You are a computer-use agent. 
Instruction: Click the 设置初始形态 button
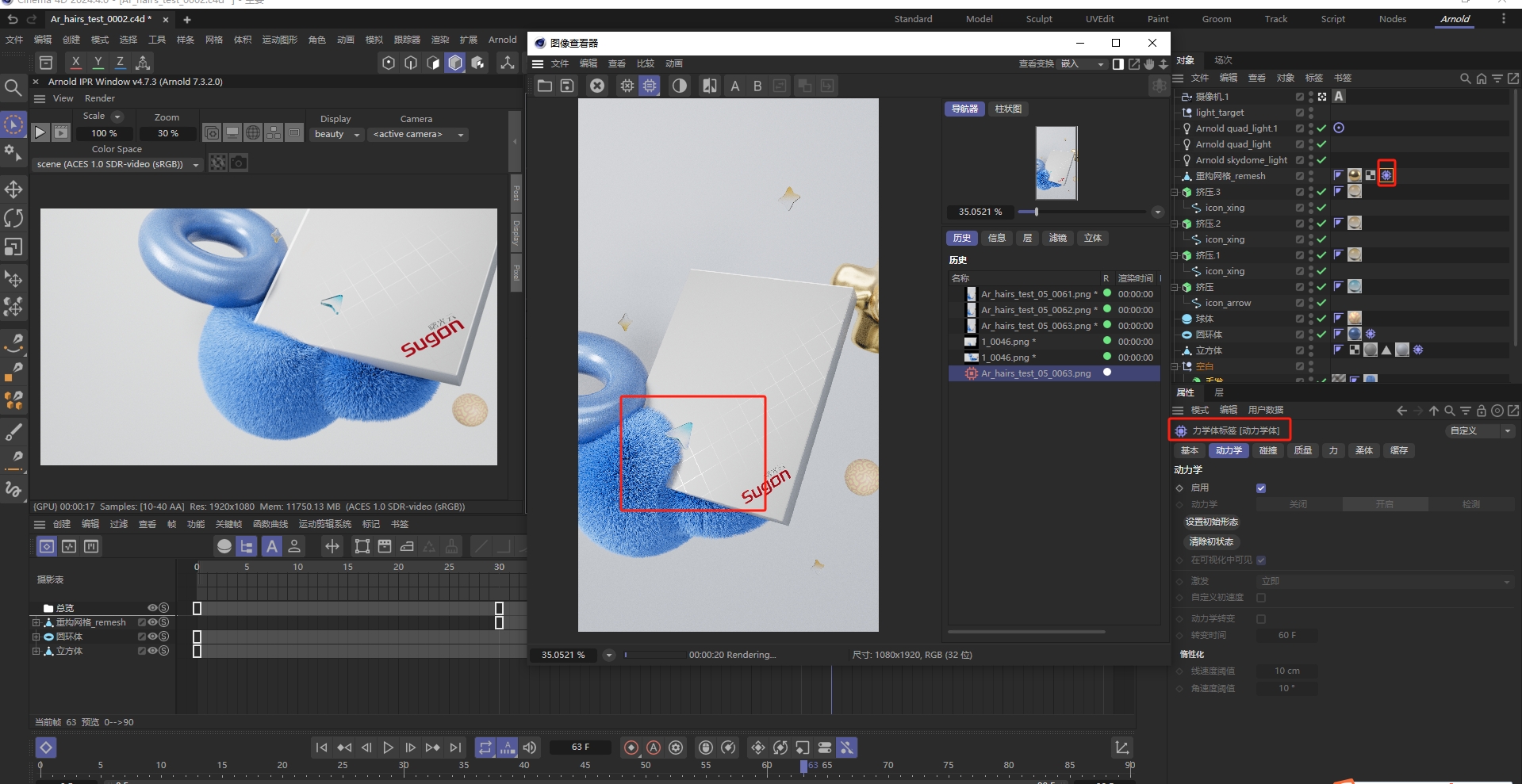(1211, 522)
